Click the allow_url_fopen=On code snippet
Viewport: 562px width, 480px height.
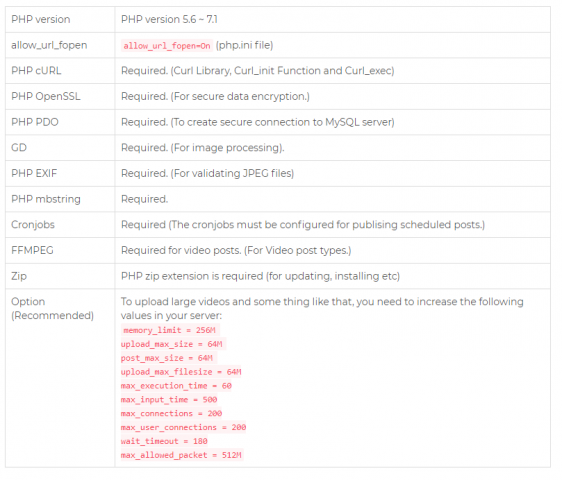point(167,46)
